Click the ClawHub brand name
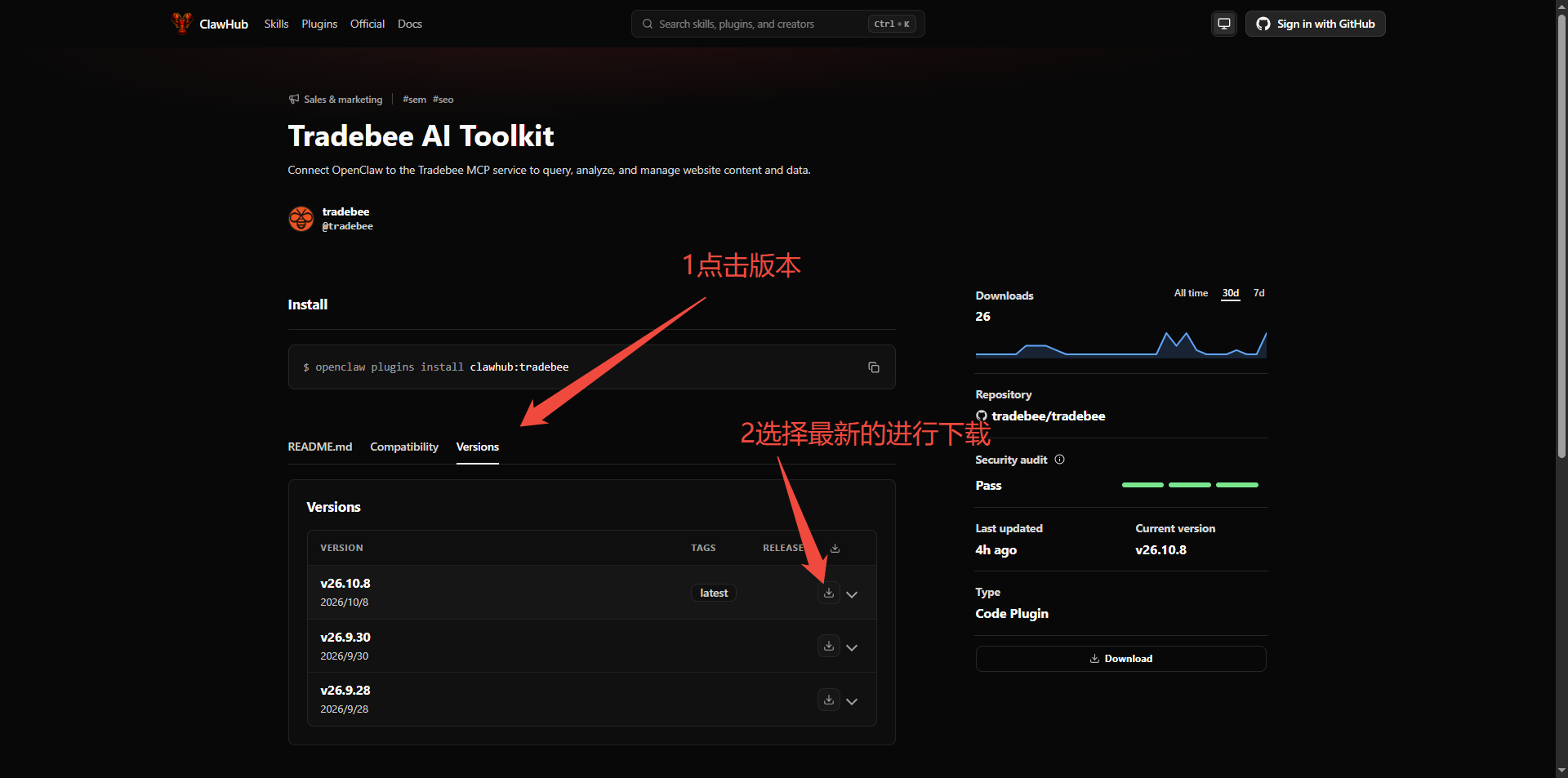The image size is (1568, 778). coord(224,24)
